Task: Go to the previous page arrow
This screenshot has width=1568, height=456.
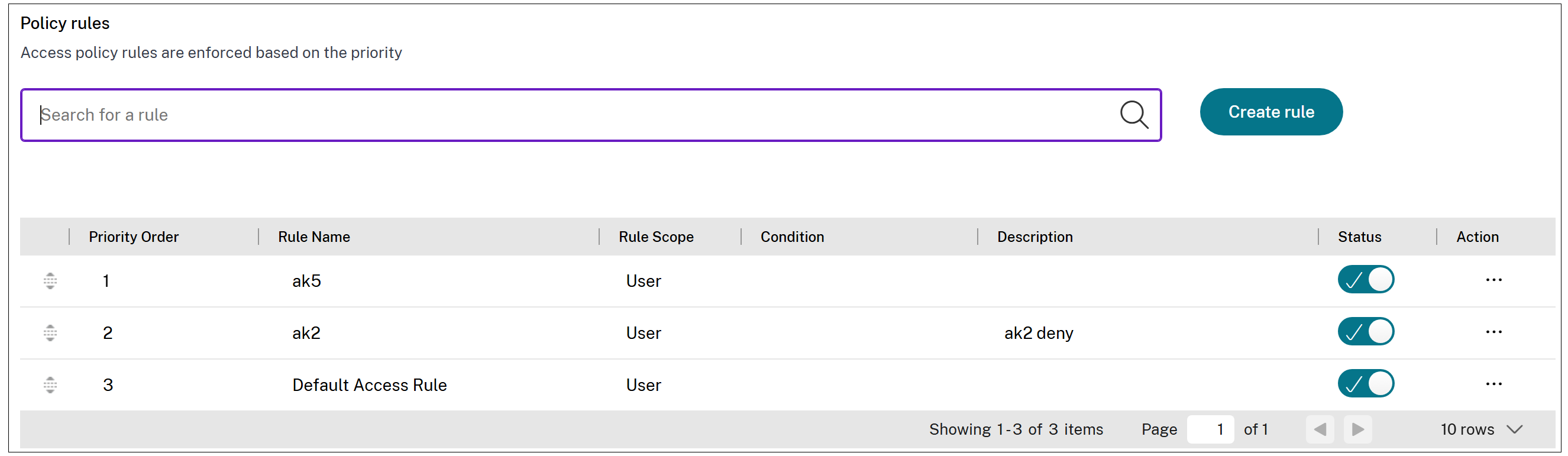Action: pos(1320,429)
